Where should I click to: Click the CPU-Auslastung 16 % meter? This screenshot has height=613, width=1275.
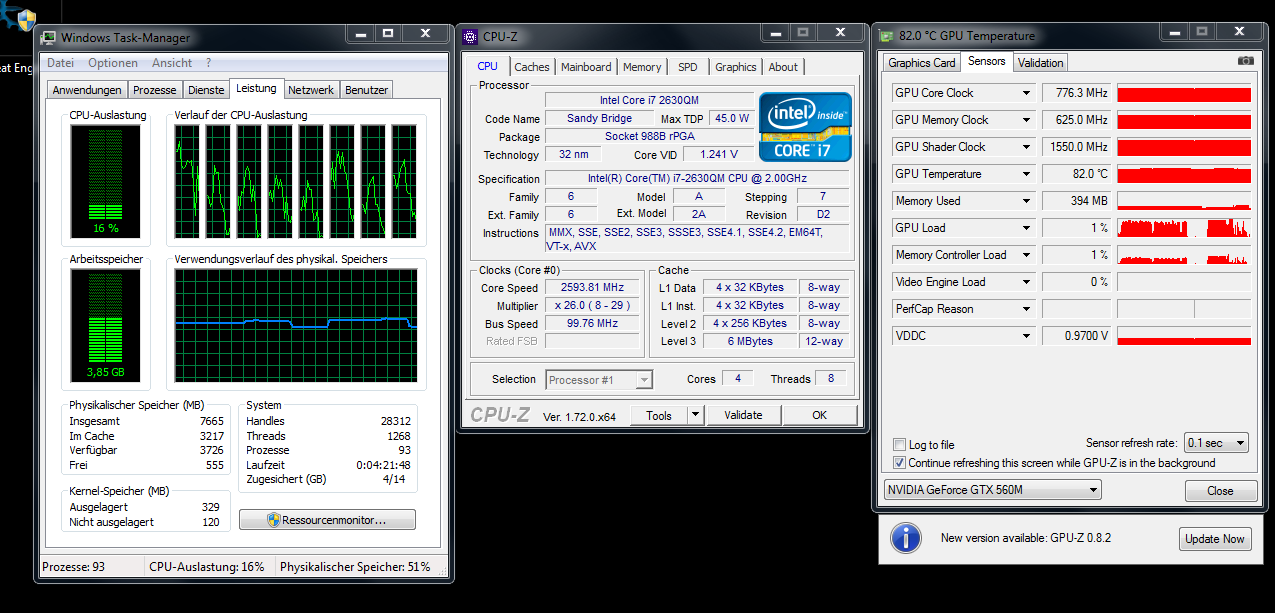[105, 181]
